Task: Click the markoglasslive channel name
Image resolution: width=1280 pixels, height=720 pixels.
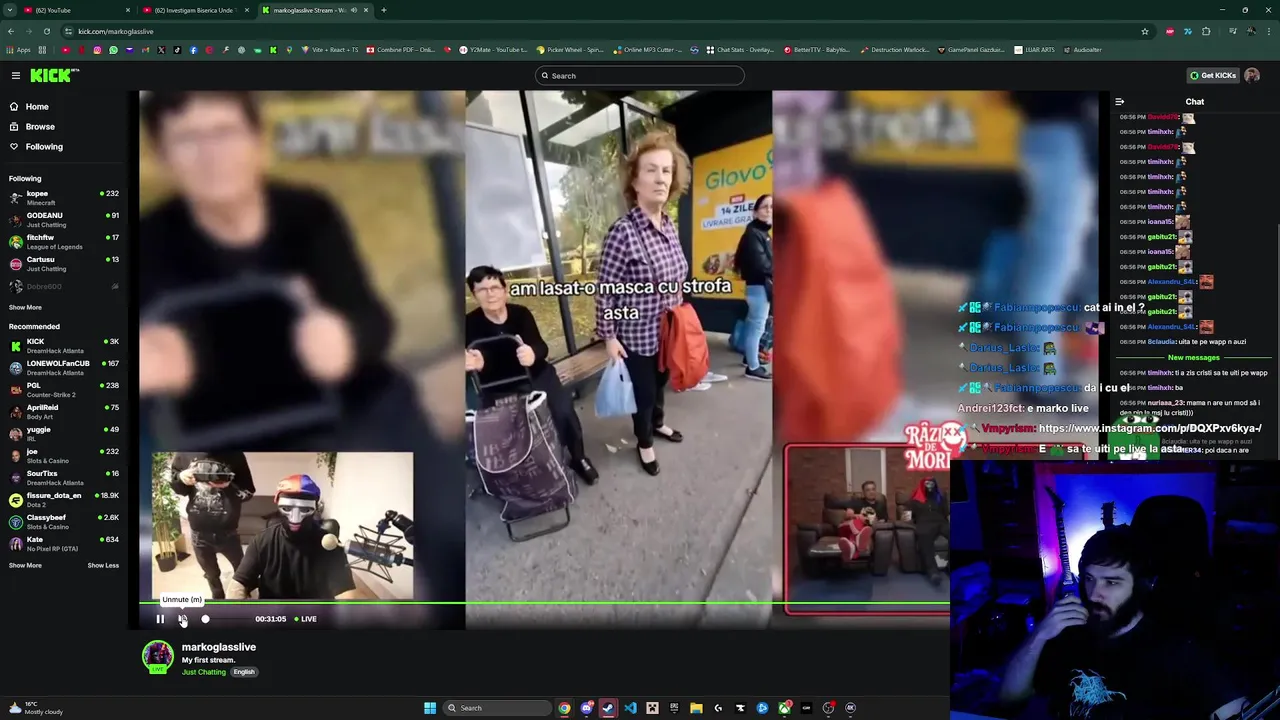Action: coord(219,647)
